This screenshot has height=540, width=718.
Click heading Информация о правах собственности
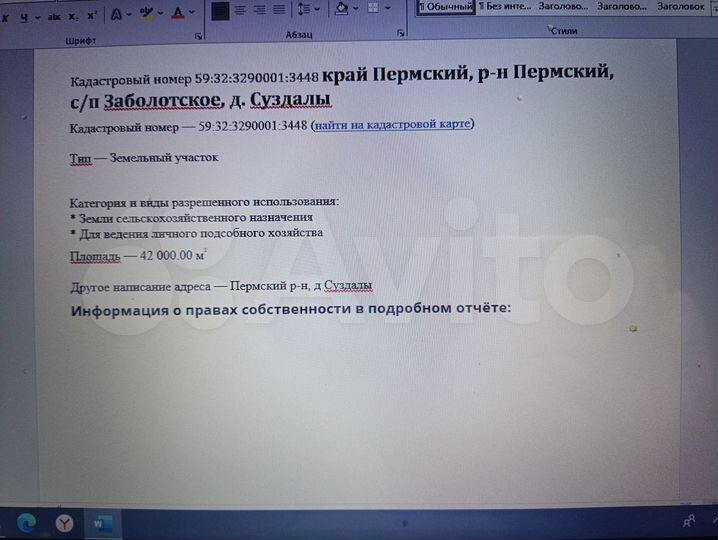tap(291, 309)
